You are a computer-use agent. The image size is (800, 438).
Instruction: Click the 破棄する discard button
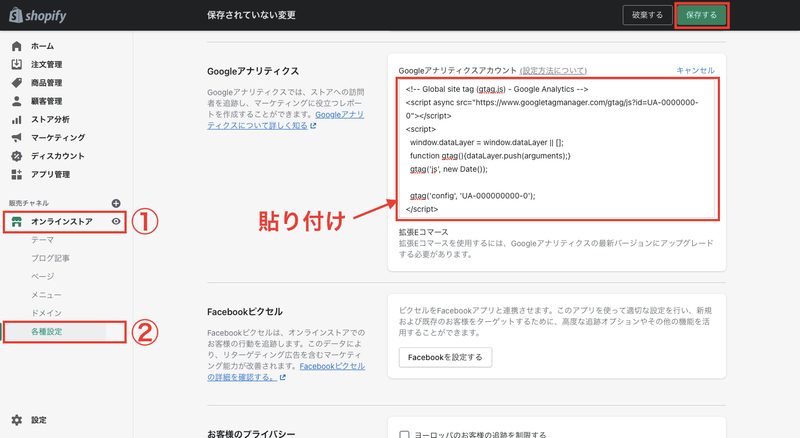point(647,15)
